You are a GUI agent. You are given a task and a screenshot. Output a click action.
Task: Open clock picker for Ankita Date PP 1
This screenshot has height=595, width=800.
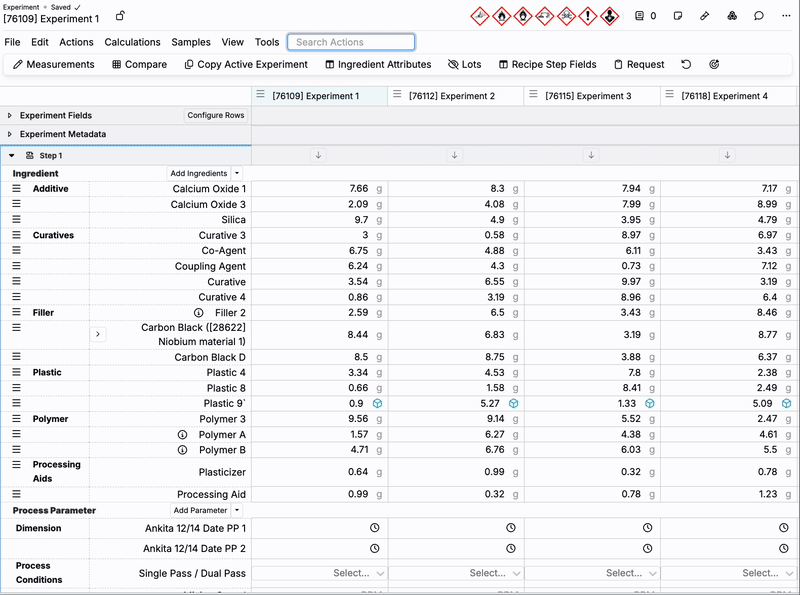[375, 527]
